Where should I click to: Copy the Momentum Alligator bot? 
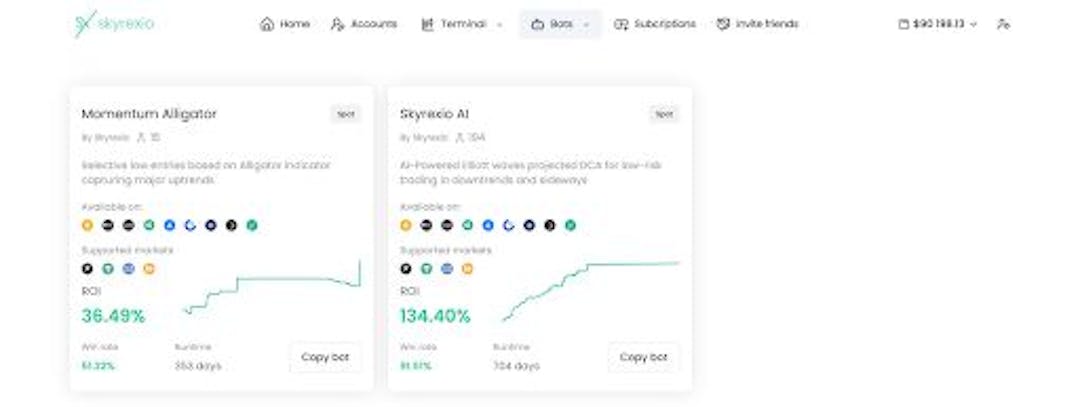coord(325,357)
